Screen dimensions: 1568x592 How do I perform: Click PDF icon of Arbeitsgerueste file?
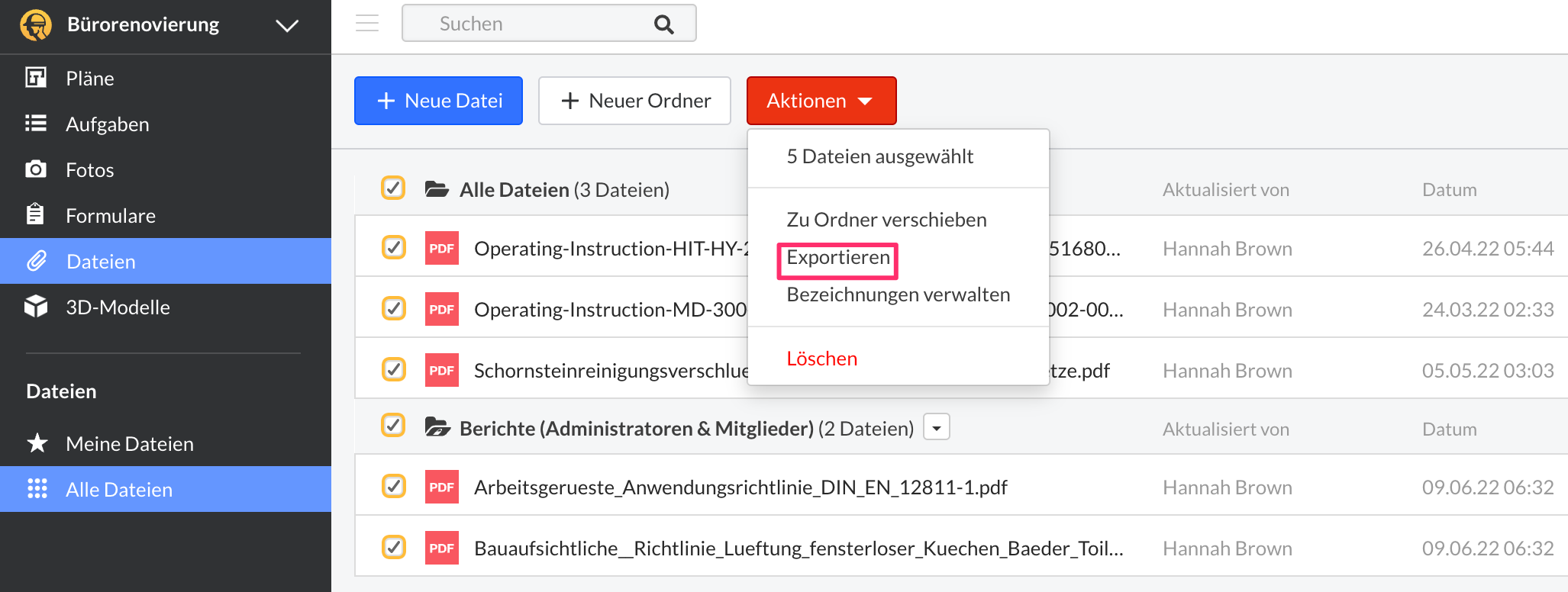[x=441, y=487]
